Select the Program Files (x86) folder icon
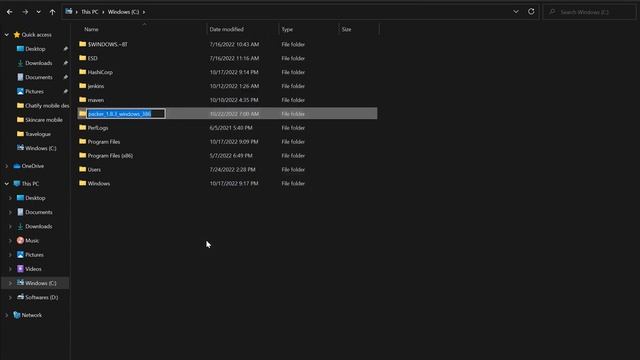The width and height of the screenshot is (640, 360). click(x=82, y=156)
